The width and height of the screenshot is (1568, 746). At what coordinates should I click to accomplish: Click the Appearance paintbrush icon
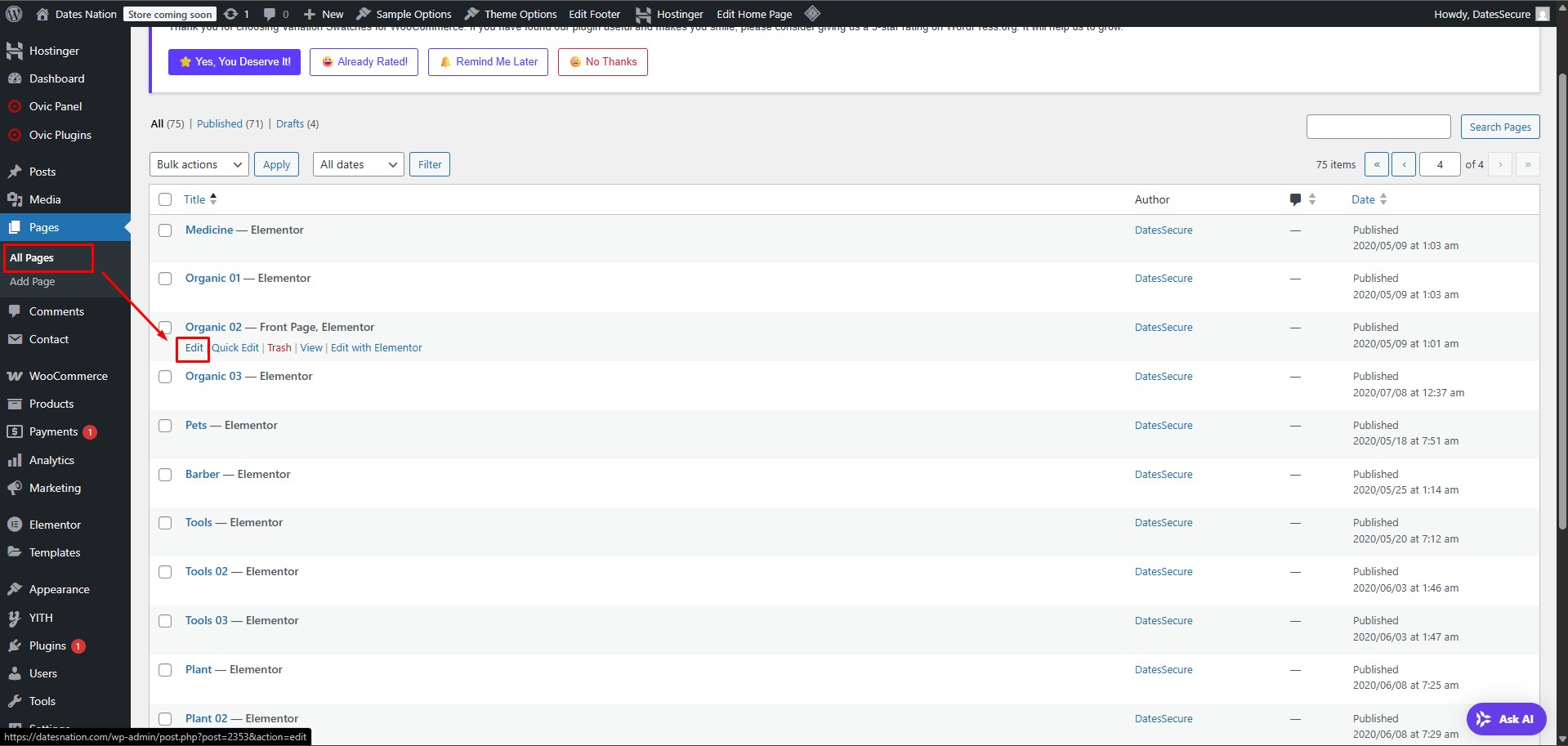15,589
